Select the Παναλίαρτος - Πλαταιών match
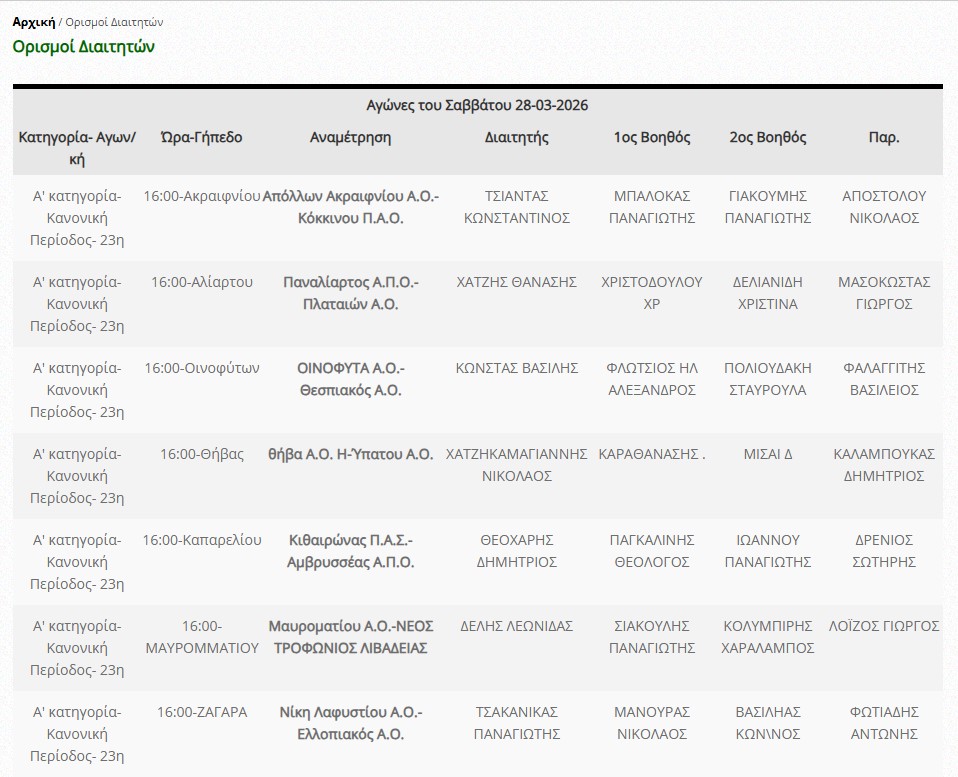Viewport: 958px width, 777px height. [350, 293]
